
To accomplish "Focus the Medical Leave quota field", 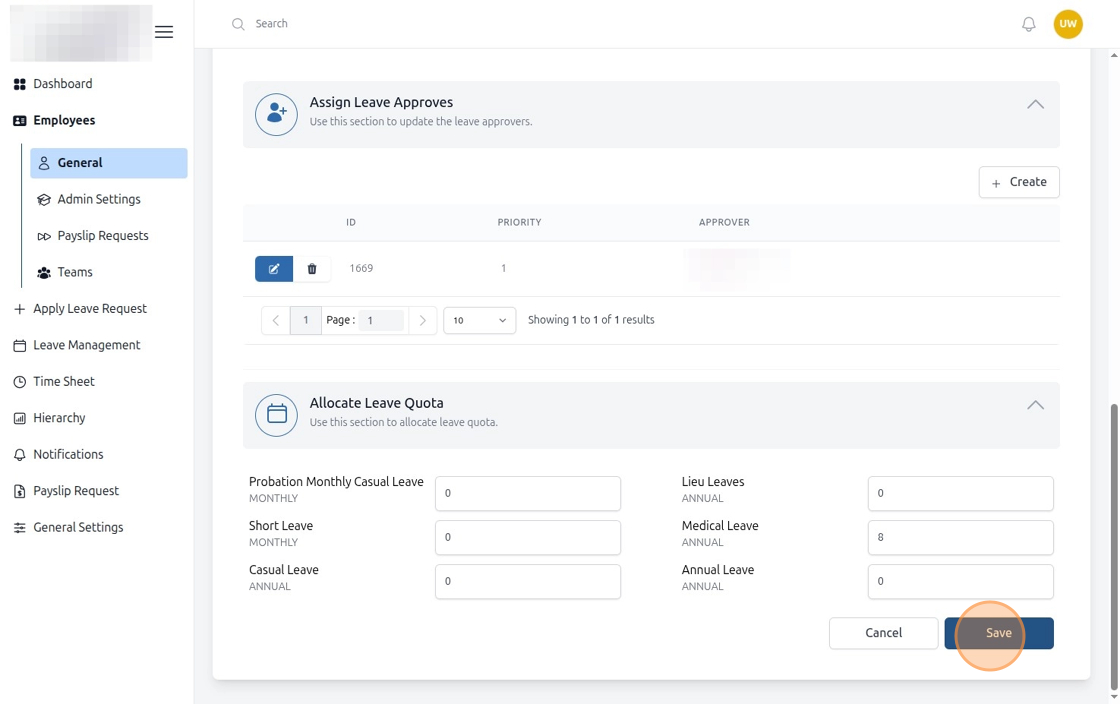I will pos(960,537).
